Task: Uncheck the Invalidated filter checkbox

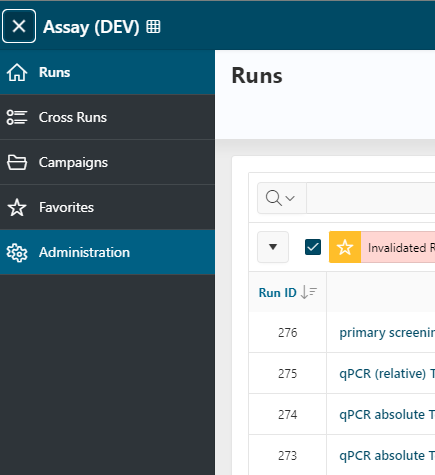Action: 313,247
